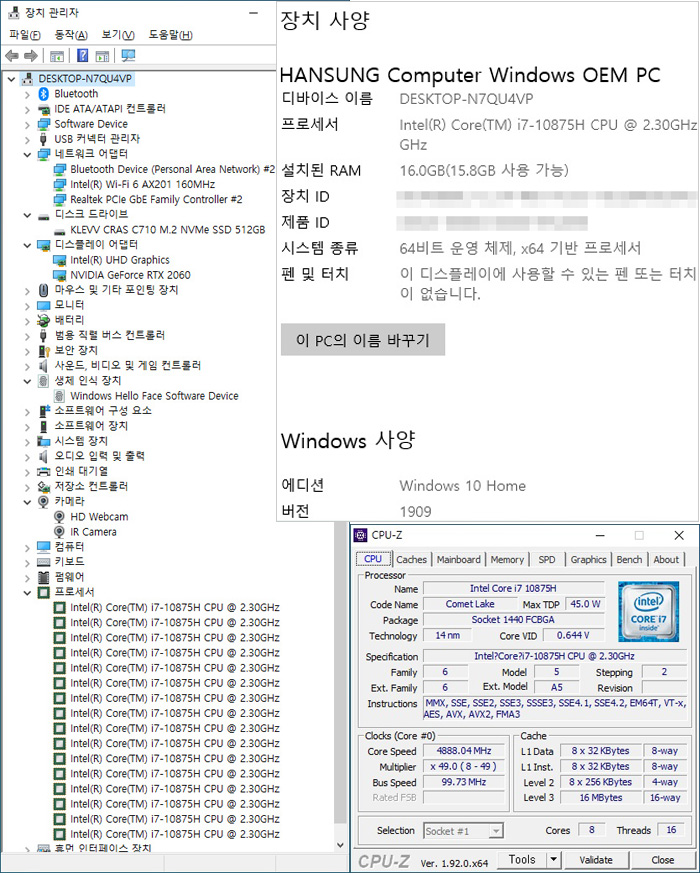Click the 키보드 keyboard category icon
The width and height of the screenshot is (700, 876).
click(44, 561)
